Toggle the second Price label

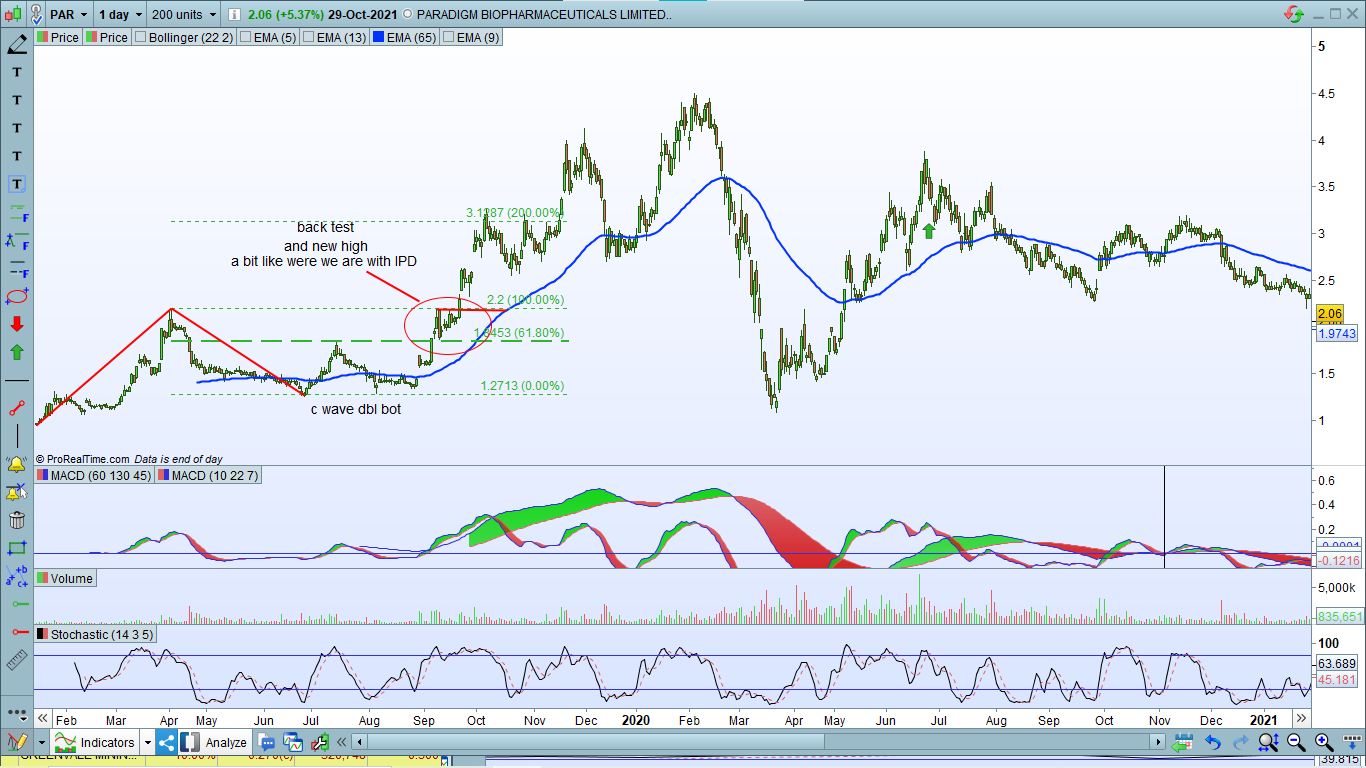coord(108,37)
